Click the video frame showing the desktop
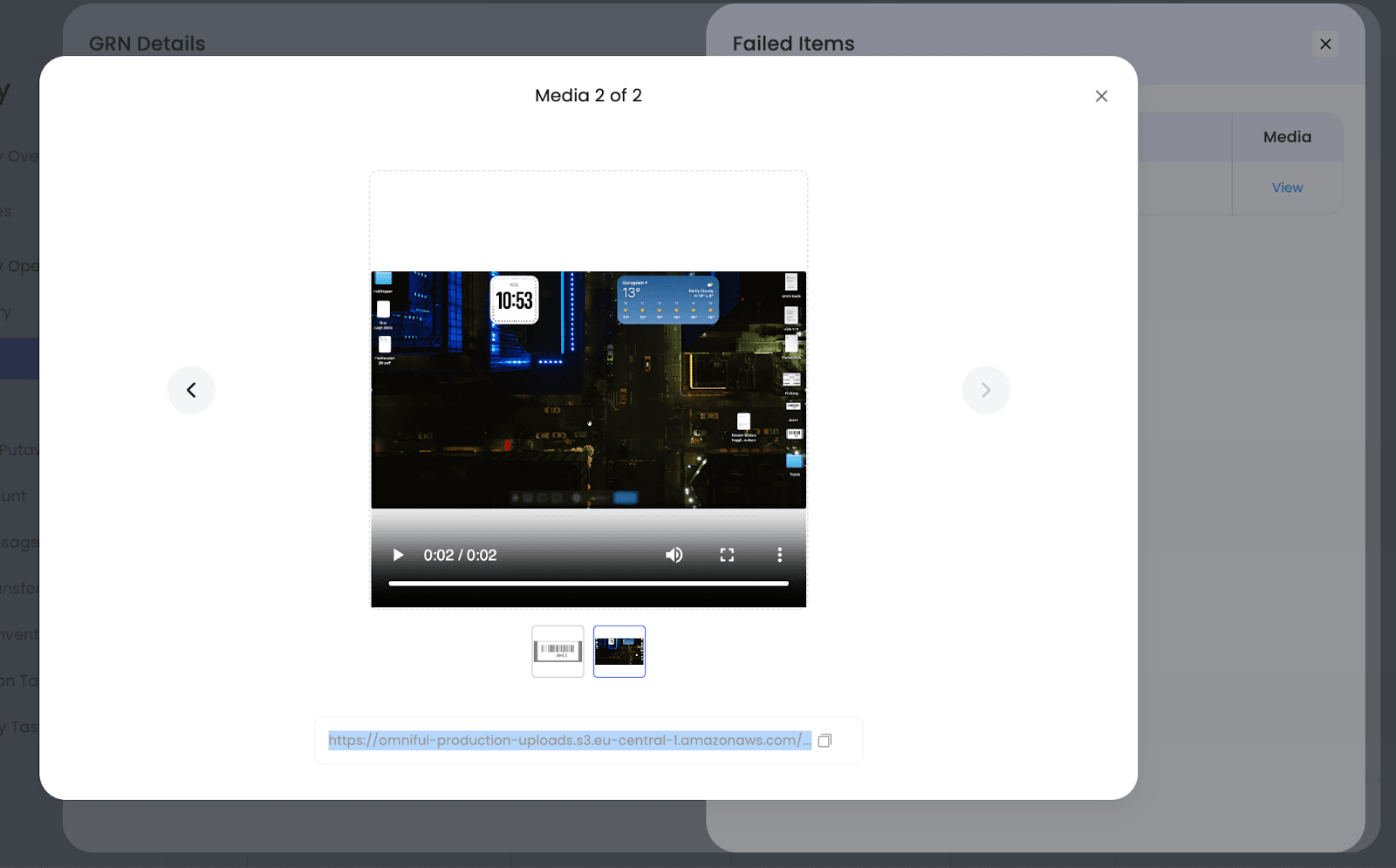1396x868 pixels. pos(588,389)
